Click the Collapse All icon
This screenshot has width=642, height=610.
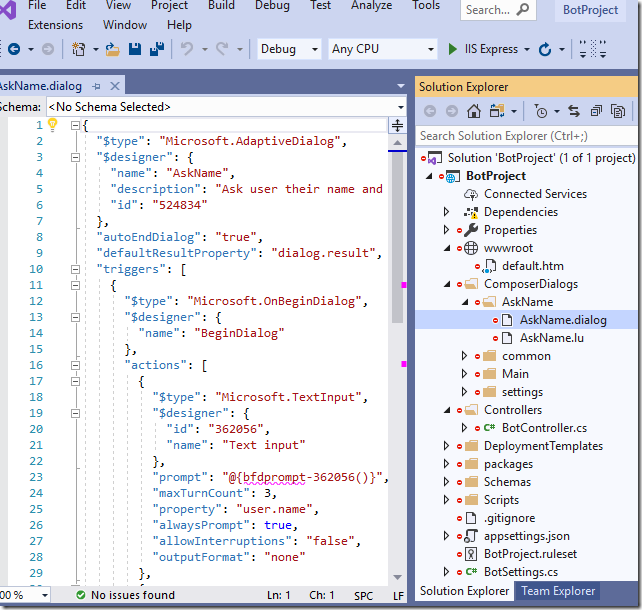click(596, 111)
